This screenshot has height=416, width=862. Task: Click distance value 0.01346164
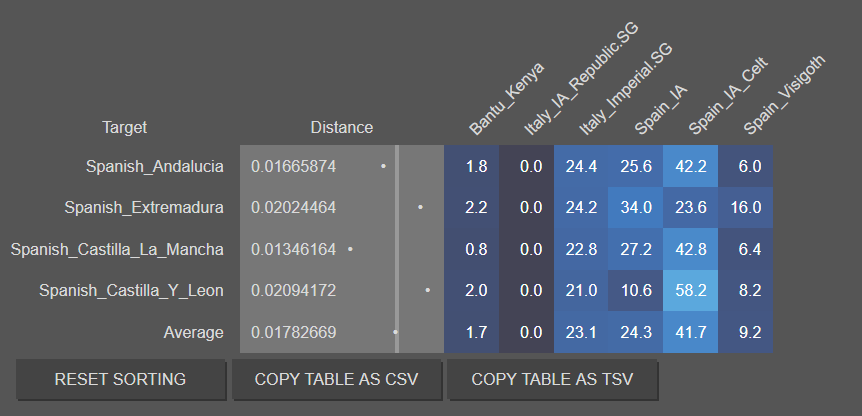click(294, 249)
